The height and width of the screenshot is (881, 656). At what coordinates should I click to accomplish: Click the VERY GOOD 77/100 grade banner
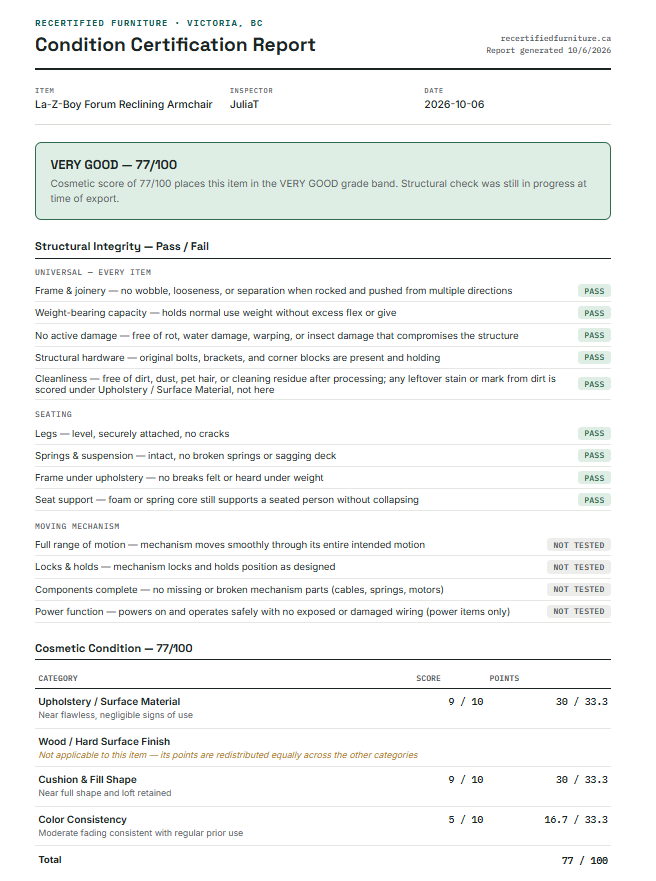pyautogui.click(x=323, y=181)
